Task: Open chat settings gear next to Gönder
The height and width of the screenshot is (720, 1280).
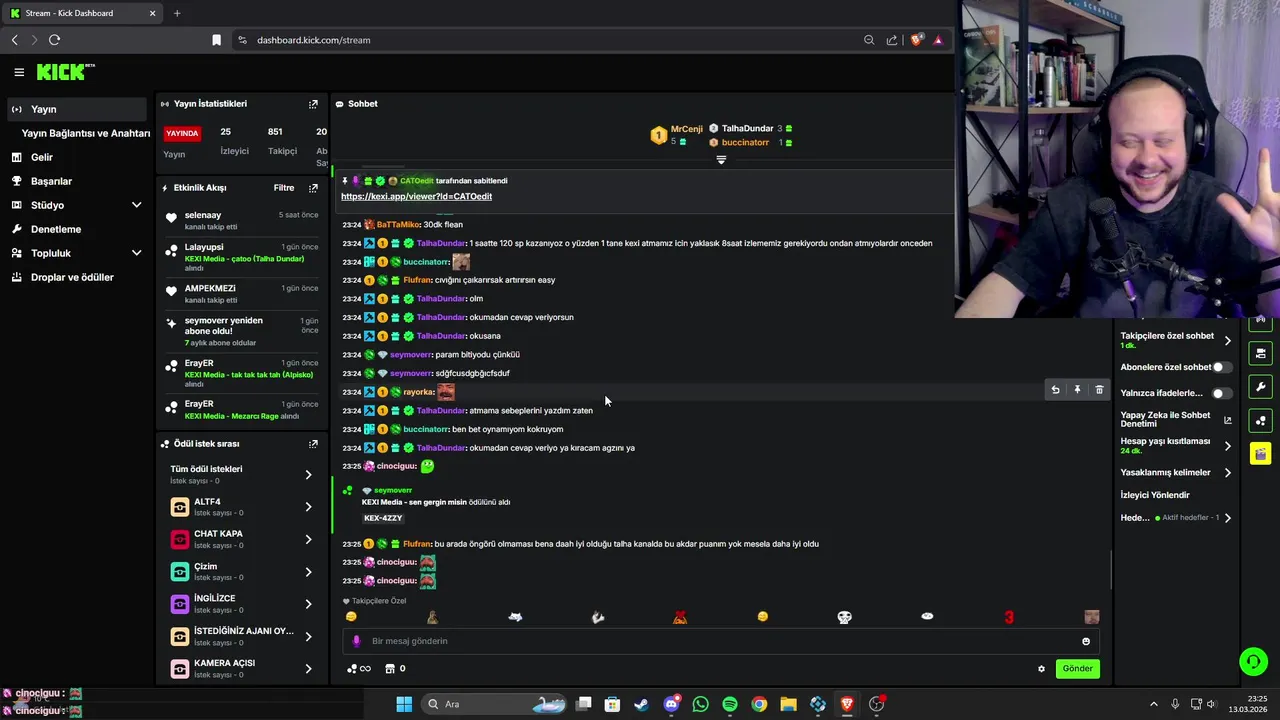Action: coord(1041,669)
